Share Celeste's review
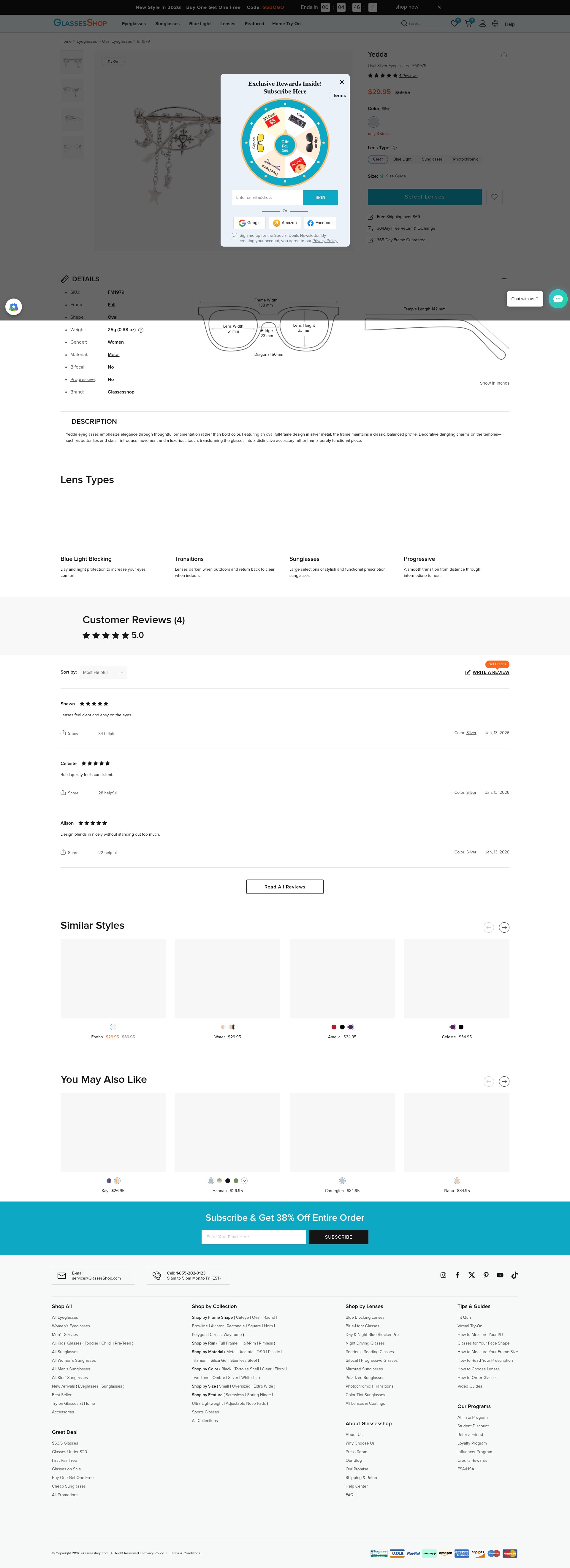 coord(69,793)
